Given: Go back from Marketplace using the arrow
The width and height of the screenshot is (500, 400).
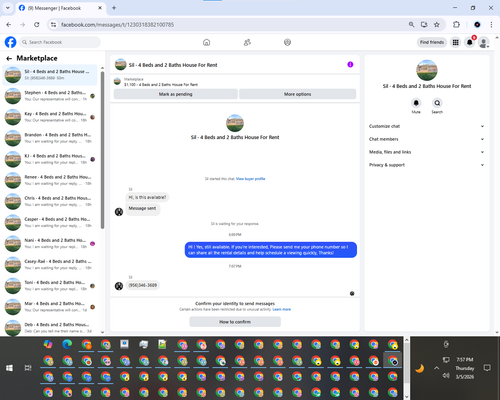Looking at the screenshot, I should coord(9,58).
